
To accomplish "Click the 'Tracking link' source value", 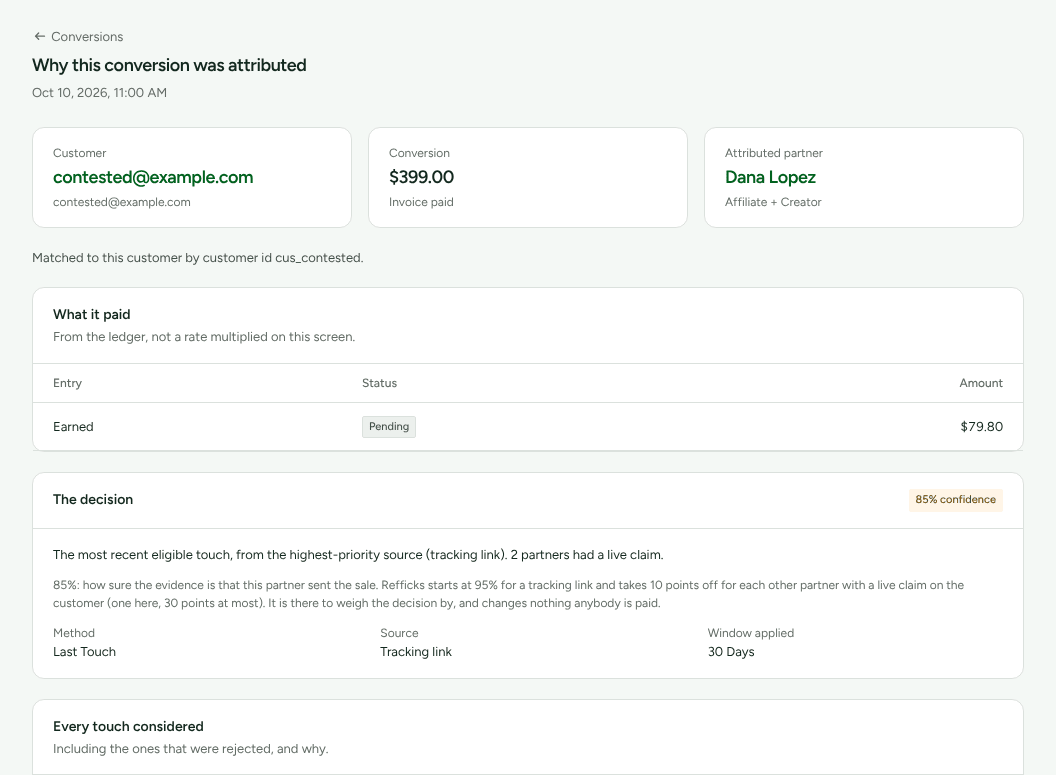I will [416, 652].
